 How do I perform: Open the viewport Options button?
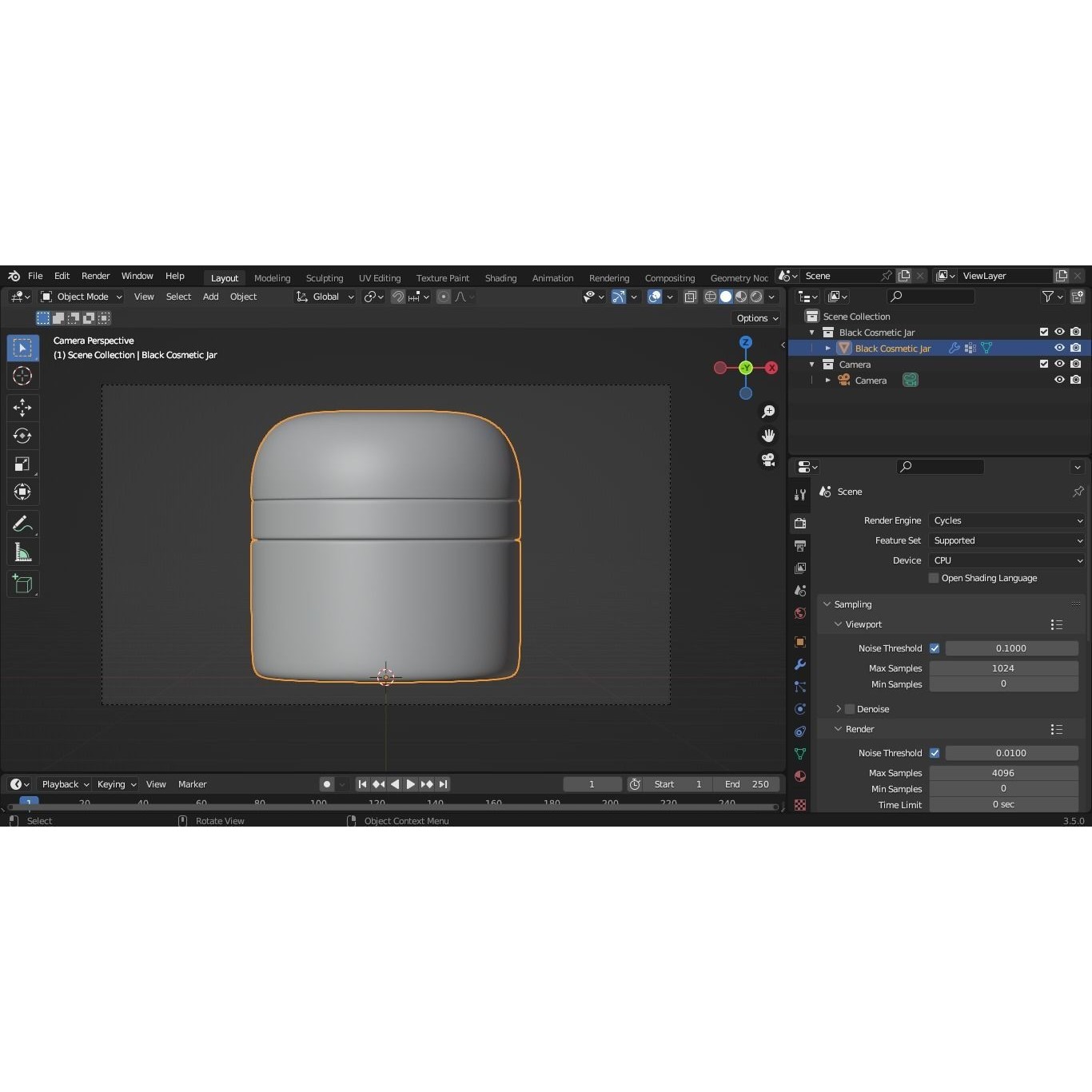coord(755,318)
